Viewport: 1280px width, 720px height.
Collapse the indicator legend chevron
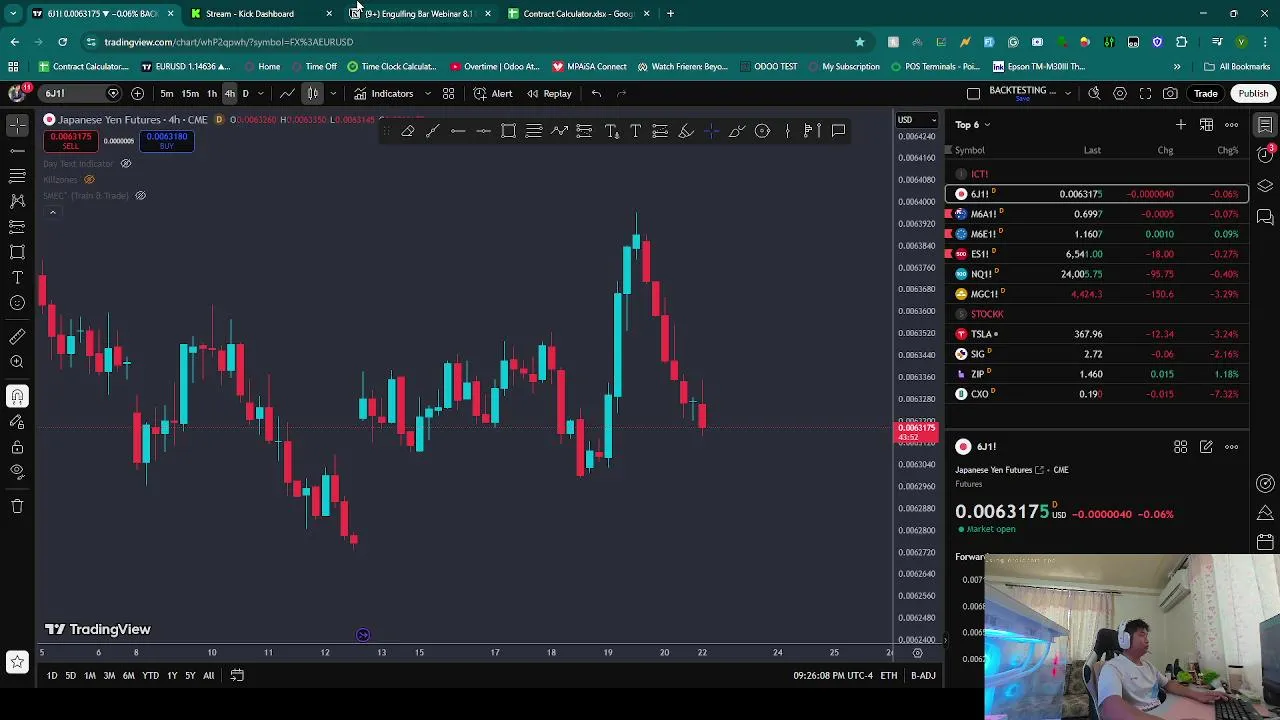[52, 212]
